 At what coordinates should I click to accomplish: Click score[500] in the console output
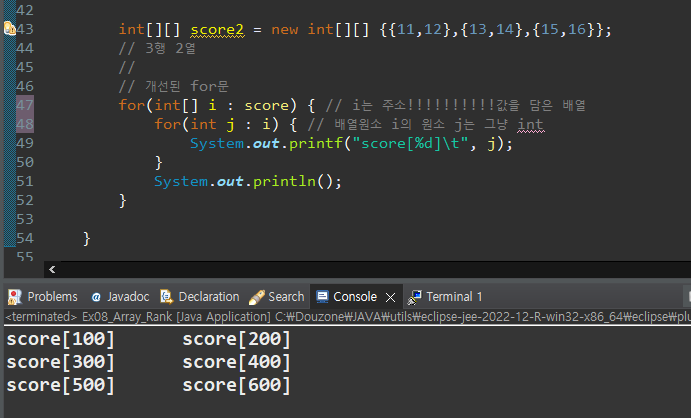point(60,385)
